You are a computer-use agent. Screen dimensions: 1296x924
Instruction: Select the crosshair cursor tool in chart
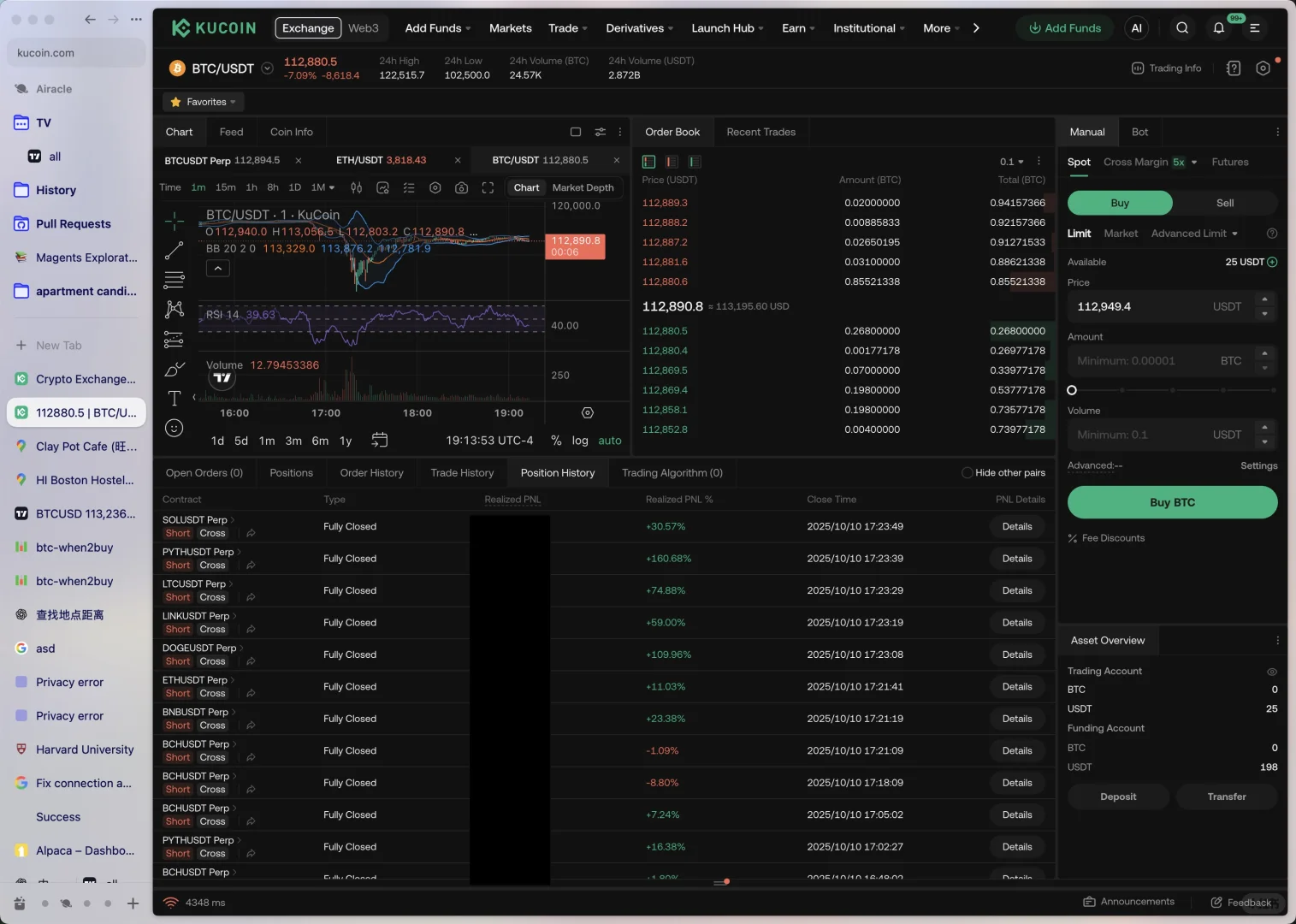175,222
